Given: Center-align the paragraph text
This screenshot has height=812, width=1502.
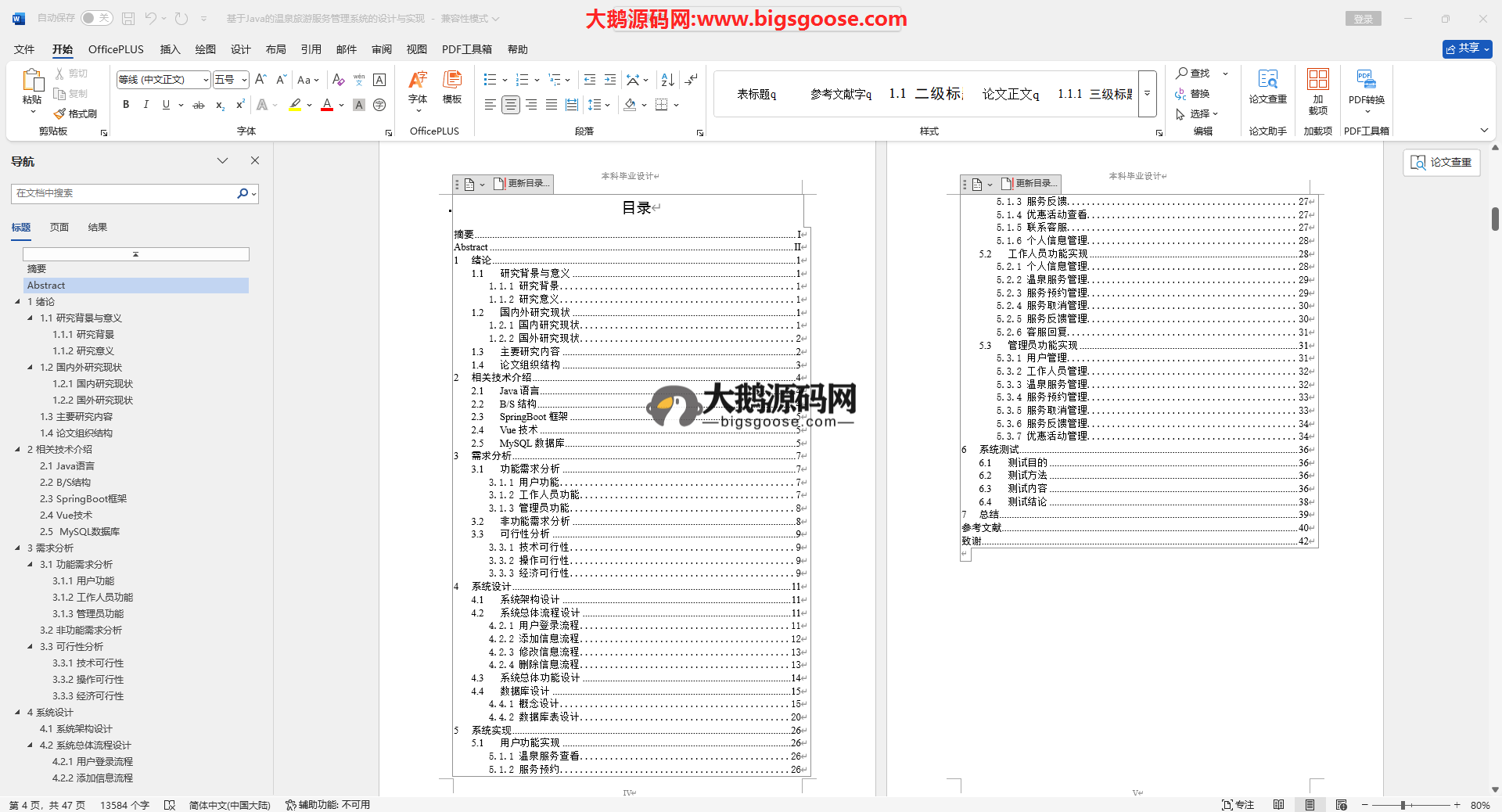Looking at the screenshot, I should click(x=511, y=105).
